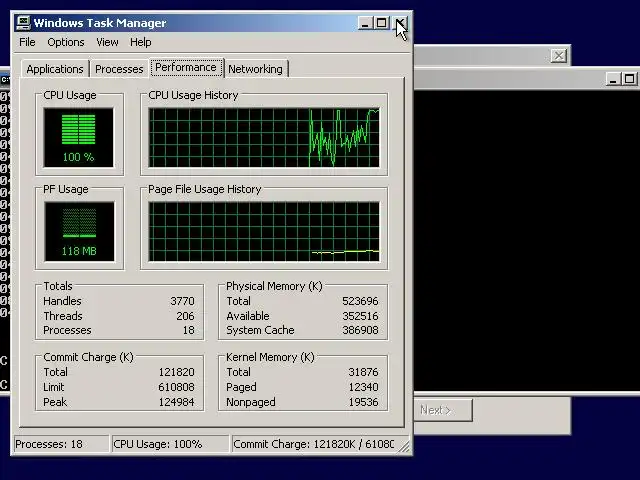
Task: Switch to the Applications tab
Action: click(55, 69)
